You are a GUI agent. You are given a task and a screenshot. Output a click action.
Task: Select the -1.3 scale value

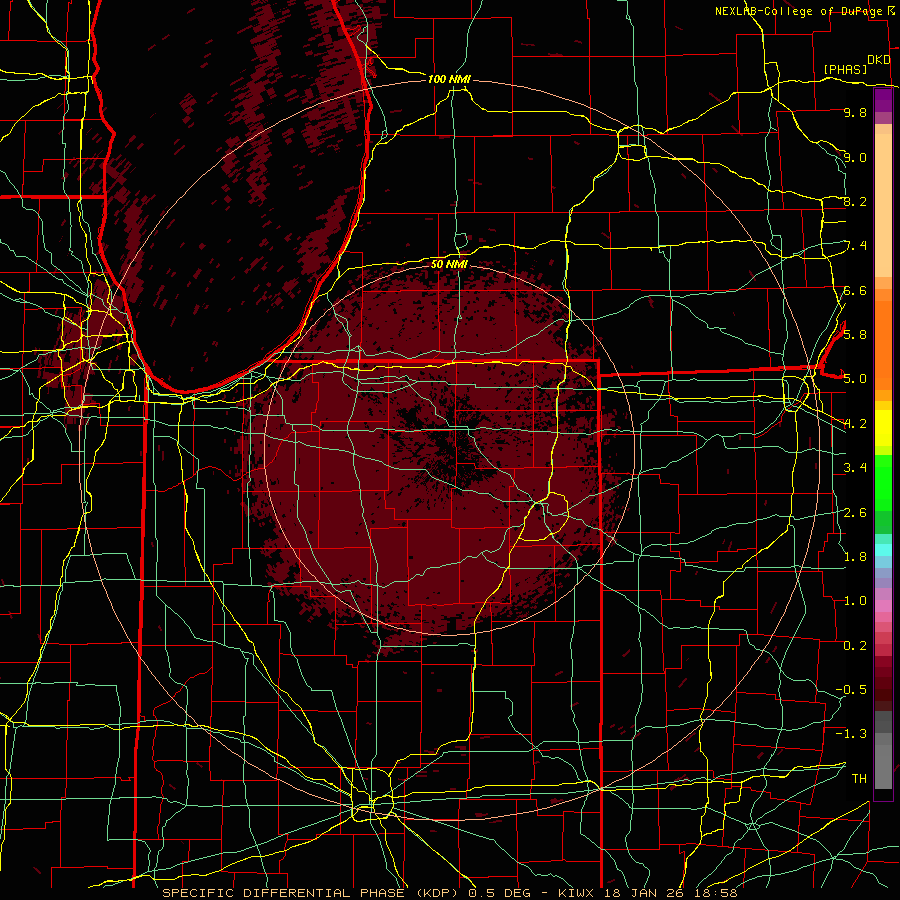click(851, 734)
